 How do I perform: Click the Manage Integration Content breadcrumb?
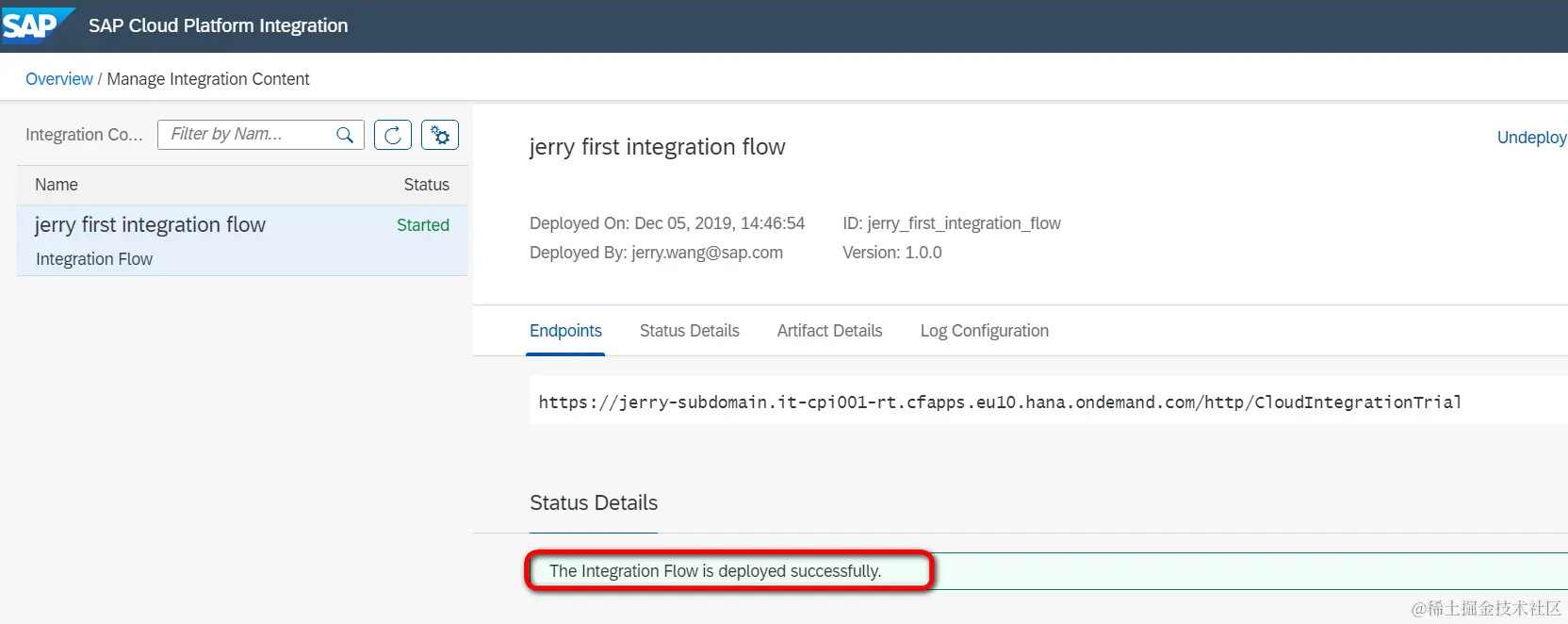pyautogui.click(x=208, y=79)
